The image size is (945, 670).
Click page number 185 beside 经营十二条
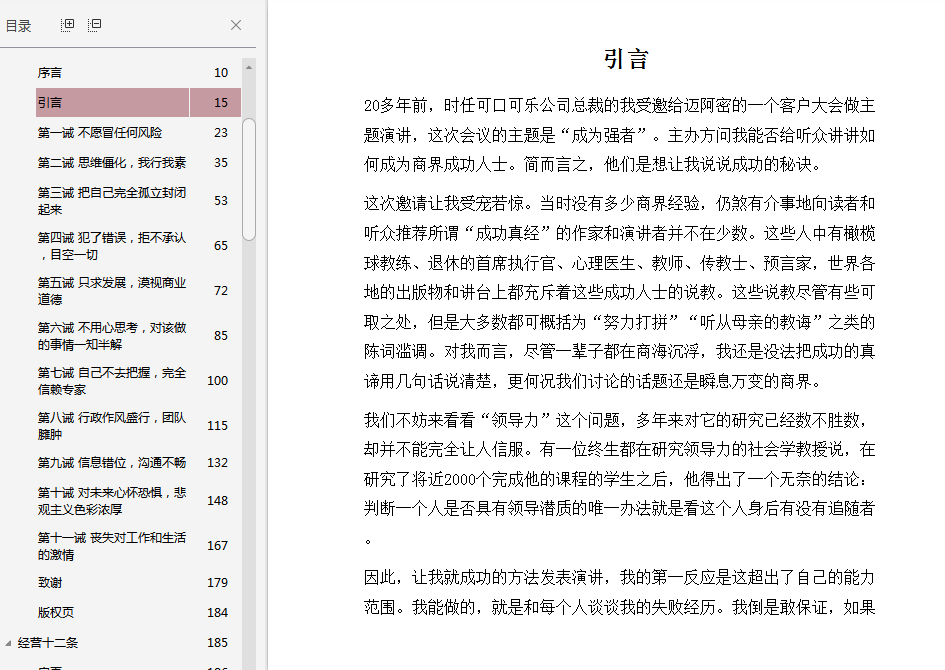[218, 643]
